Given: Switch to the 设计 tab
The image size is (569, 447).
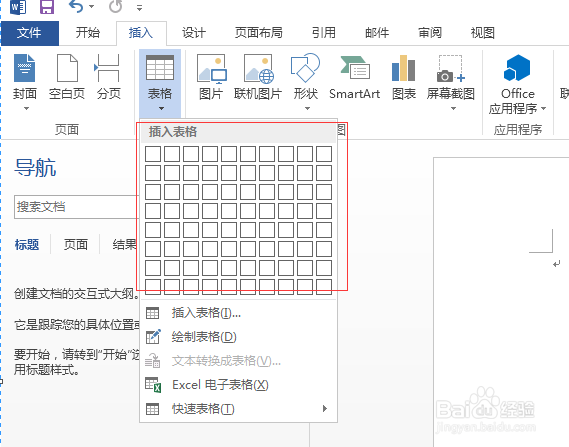Looking at the screenshot, I should click(194, 33).
